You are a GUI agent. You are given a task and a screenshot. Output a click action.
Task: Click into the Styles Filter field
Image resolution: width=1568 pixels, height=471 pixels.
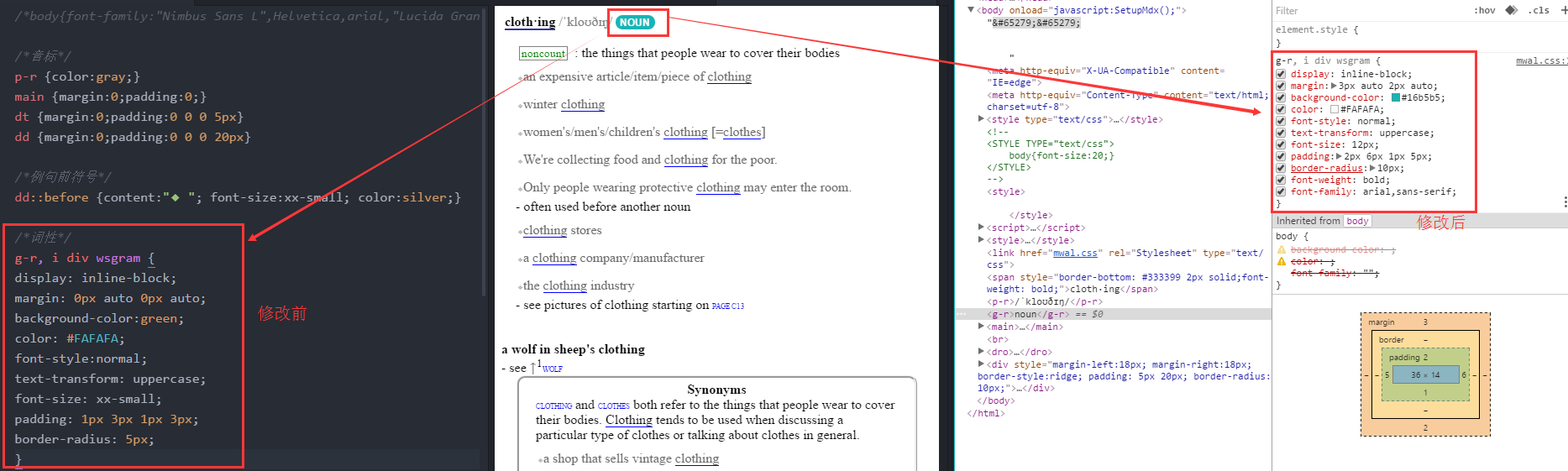coord(1369,11)
